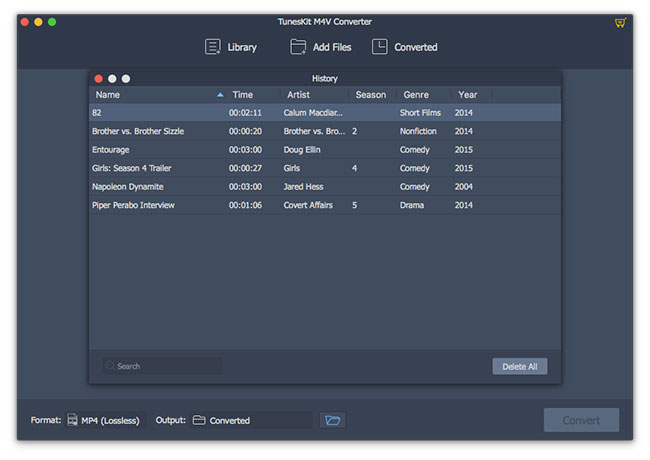Click artist Doug Ellin

pyautogui.click(x=302, y=150)
